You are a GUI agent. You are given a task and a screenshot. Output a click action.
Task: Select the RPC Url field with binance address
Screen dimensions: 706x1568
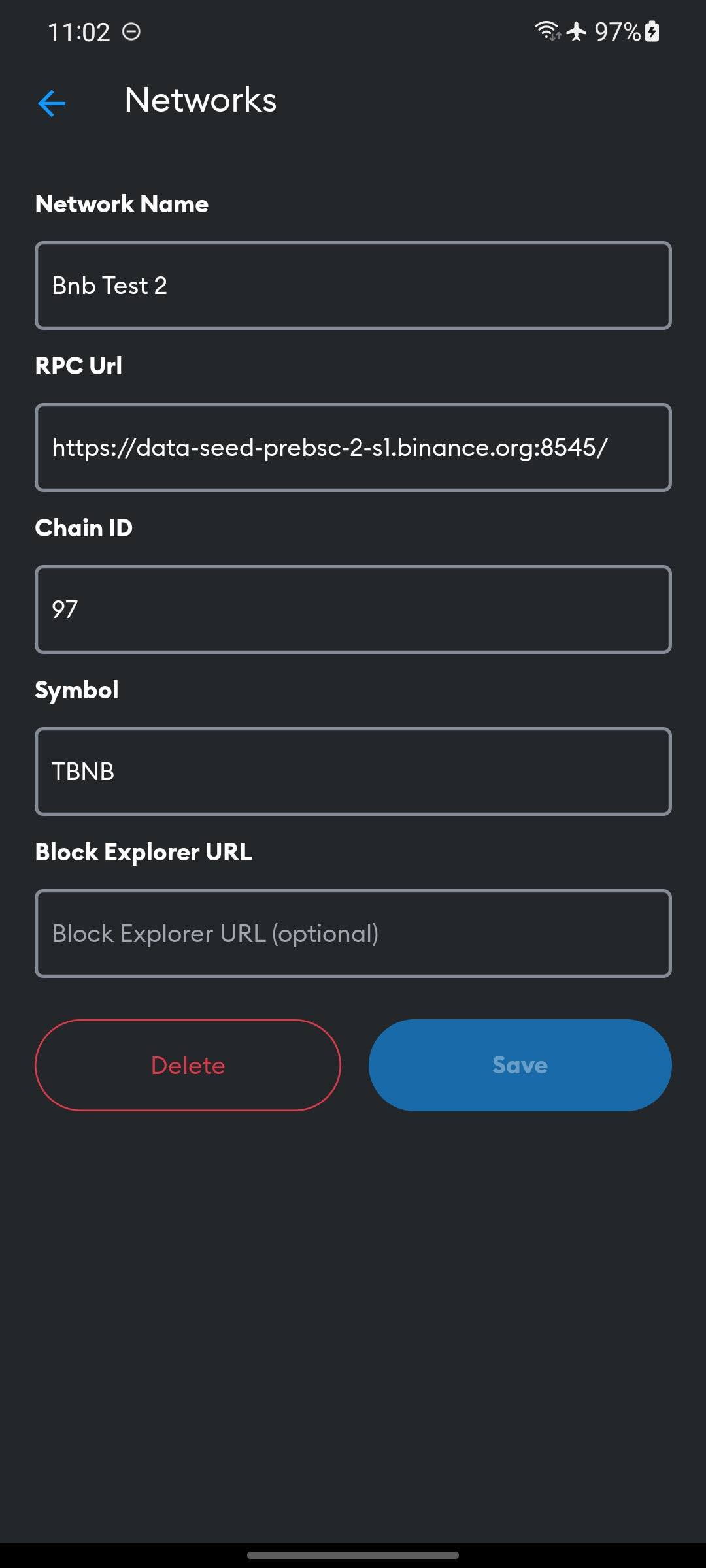(353, 447)
